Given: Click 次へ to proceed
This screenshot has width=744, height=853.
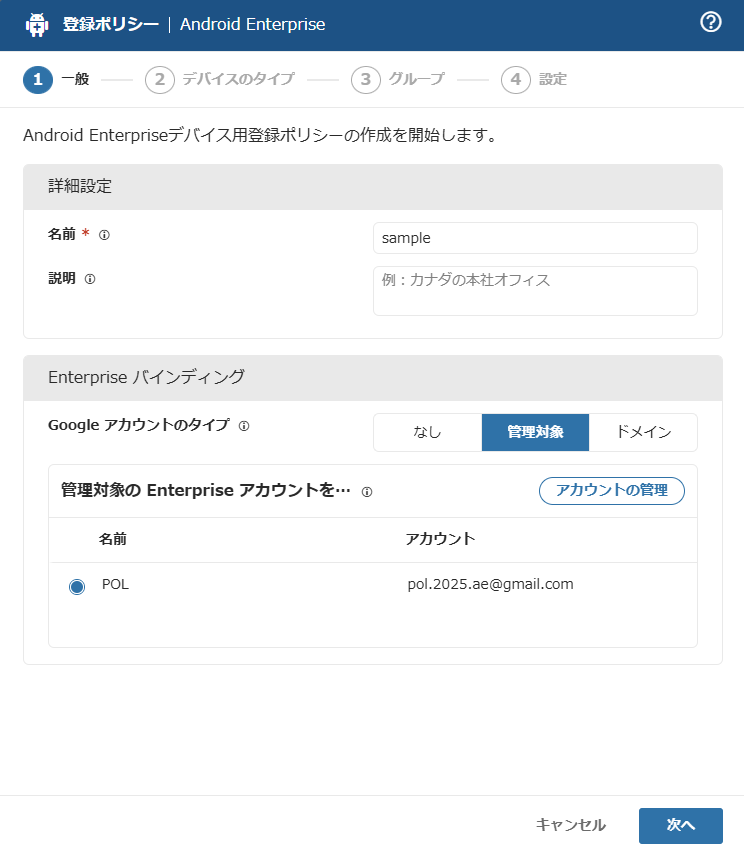Looking at the screenshot, I should (680, 825).
